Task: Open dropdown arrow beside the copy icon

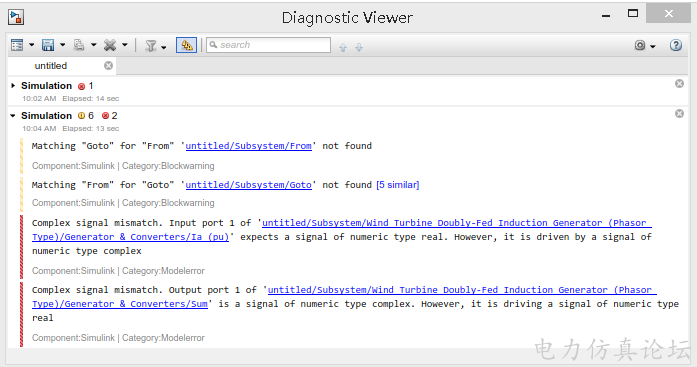Action: [x=94, y=45]
